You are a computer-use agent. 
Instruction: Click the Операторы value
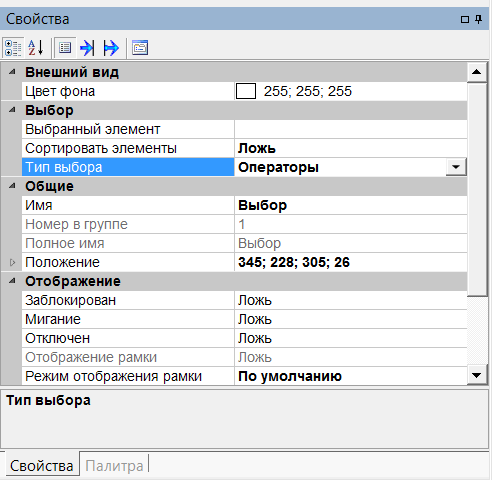tap(278, 167)
